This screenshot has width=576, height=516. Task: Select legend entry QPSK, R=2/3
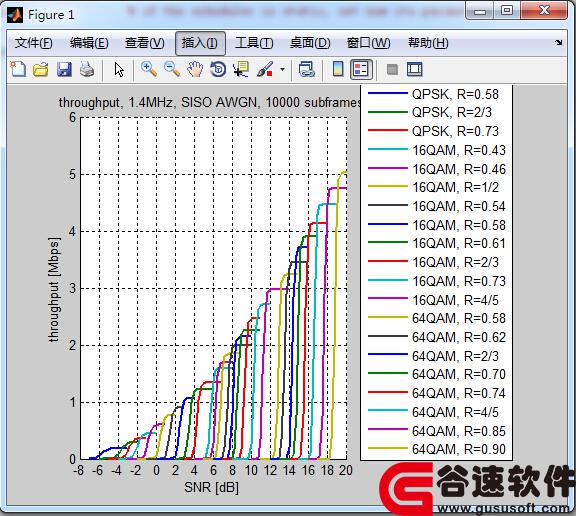tap(429, 112)
